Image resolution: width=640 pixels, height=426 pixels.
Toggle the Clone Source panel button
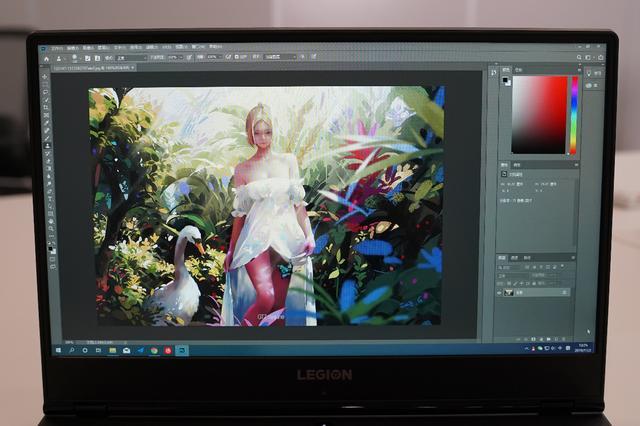point(97,58)
